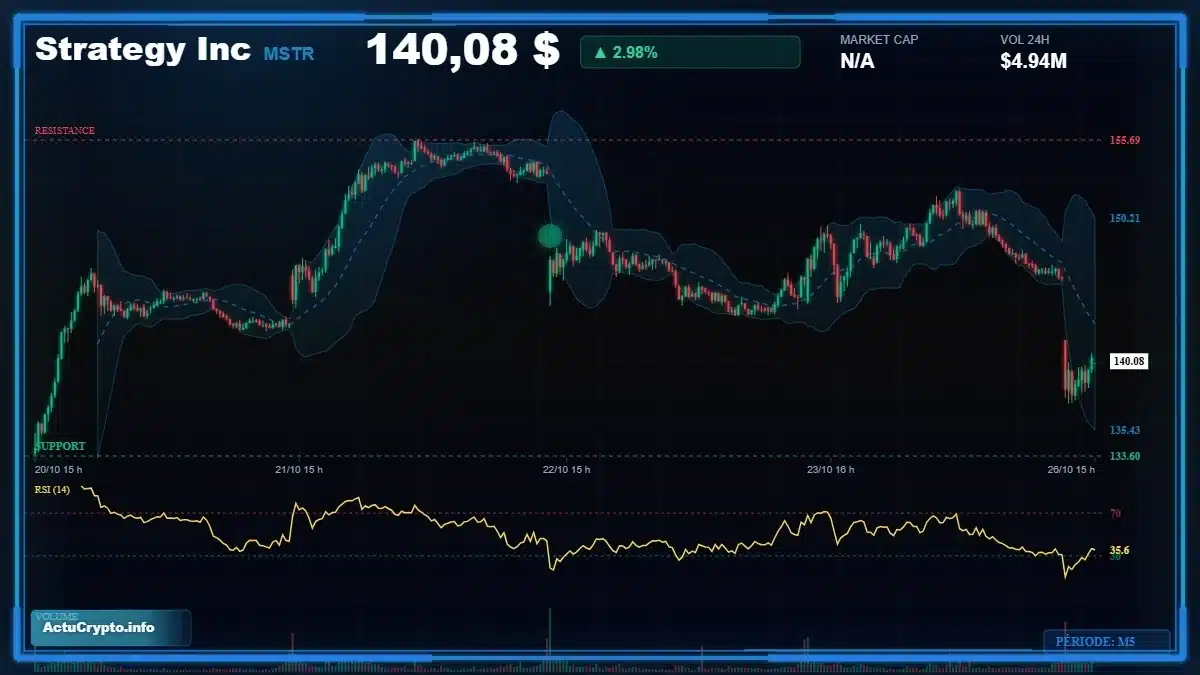The width and height of the screenshot is (1200, 675).
Task: Click the 150.21 upper band value
Action: 1125,218
